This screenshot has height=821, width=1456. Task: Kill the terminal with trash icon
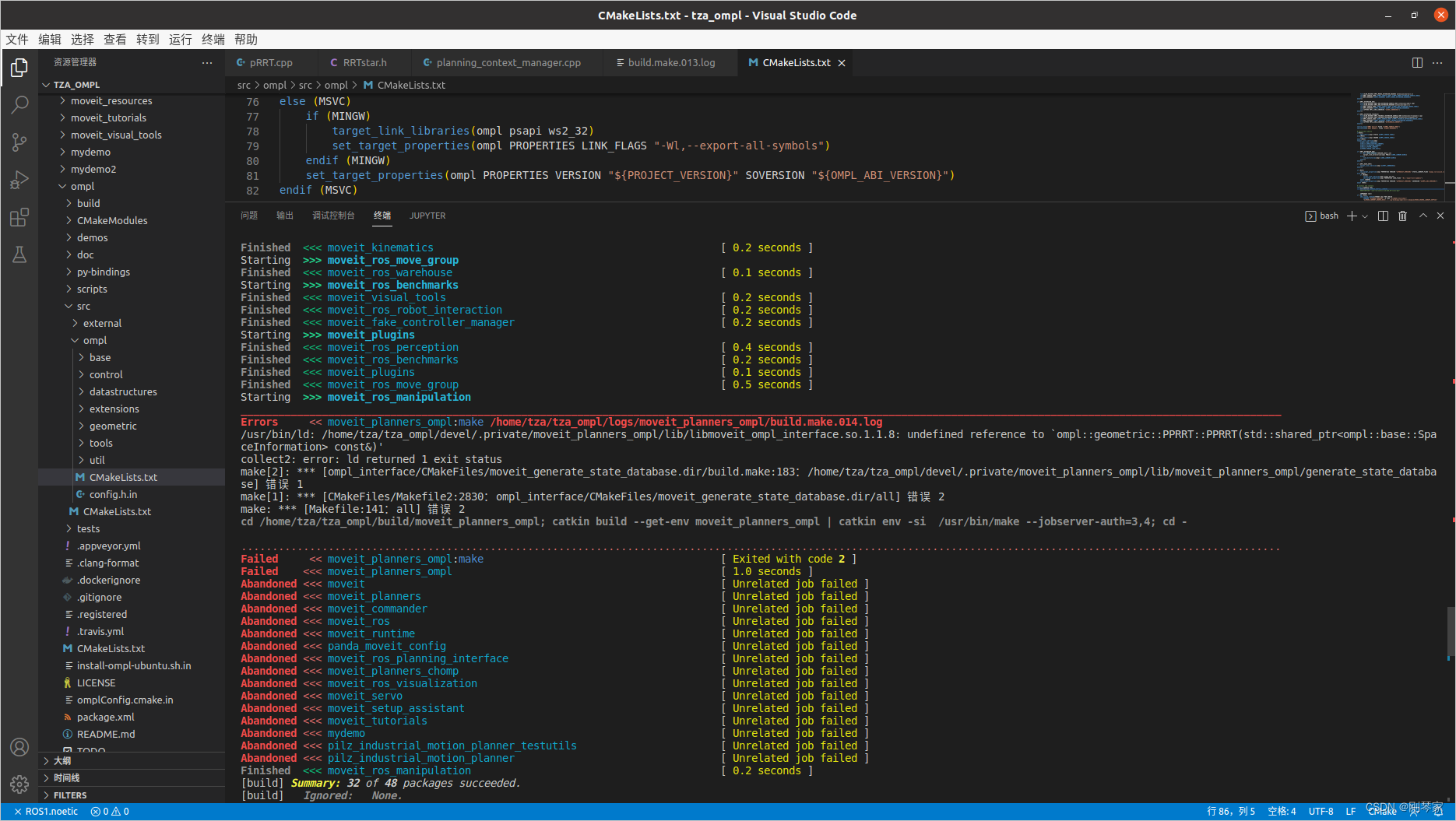(1402, 216)
